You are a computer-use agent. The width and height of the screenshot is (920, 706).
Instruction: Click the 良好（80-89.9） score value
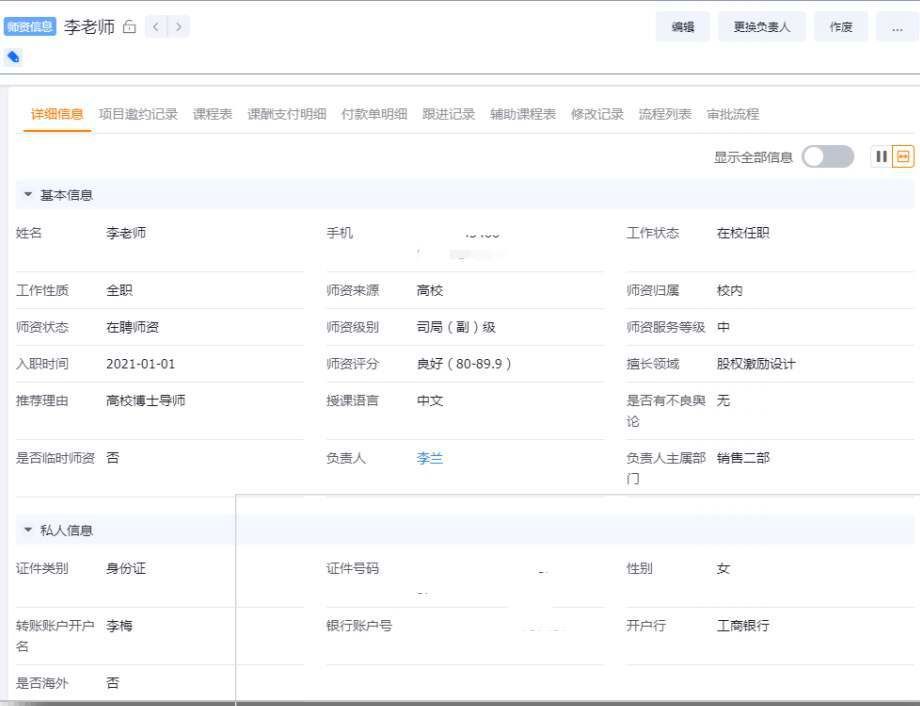(464, 364)
